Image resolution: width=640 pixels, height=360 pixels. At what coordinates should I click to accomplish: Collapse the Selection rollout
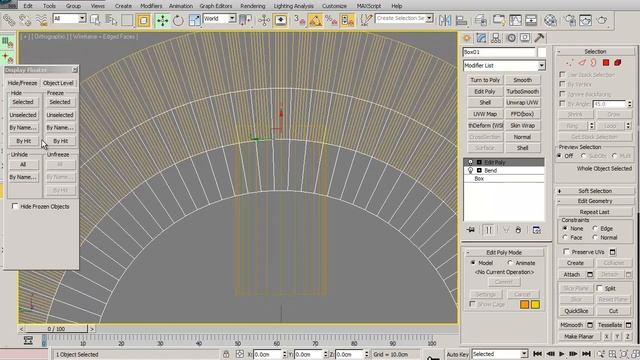(595, 51)
